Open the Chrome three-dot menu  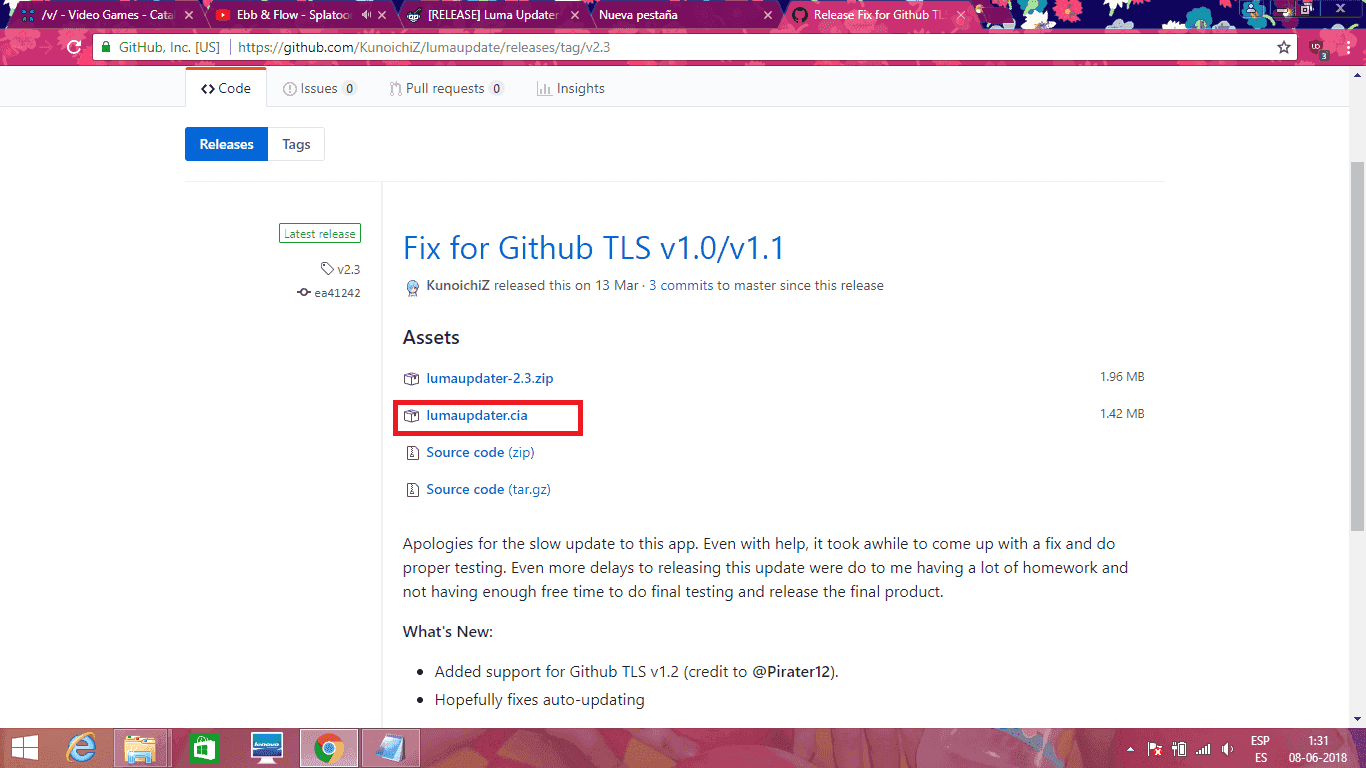click(1347, 47)
